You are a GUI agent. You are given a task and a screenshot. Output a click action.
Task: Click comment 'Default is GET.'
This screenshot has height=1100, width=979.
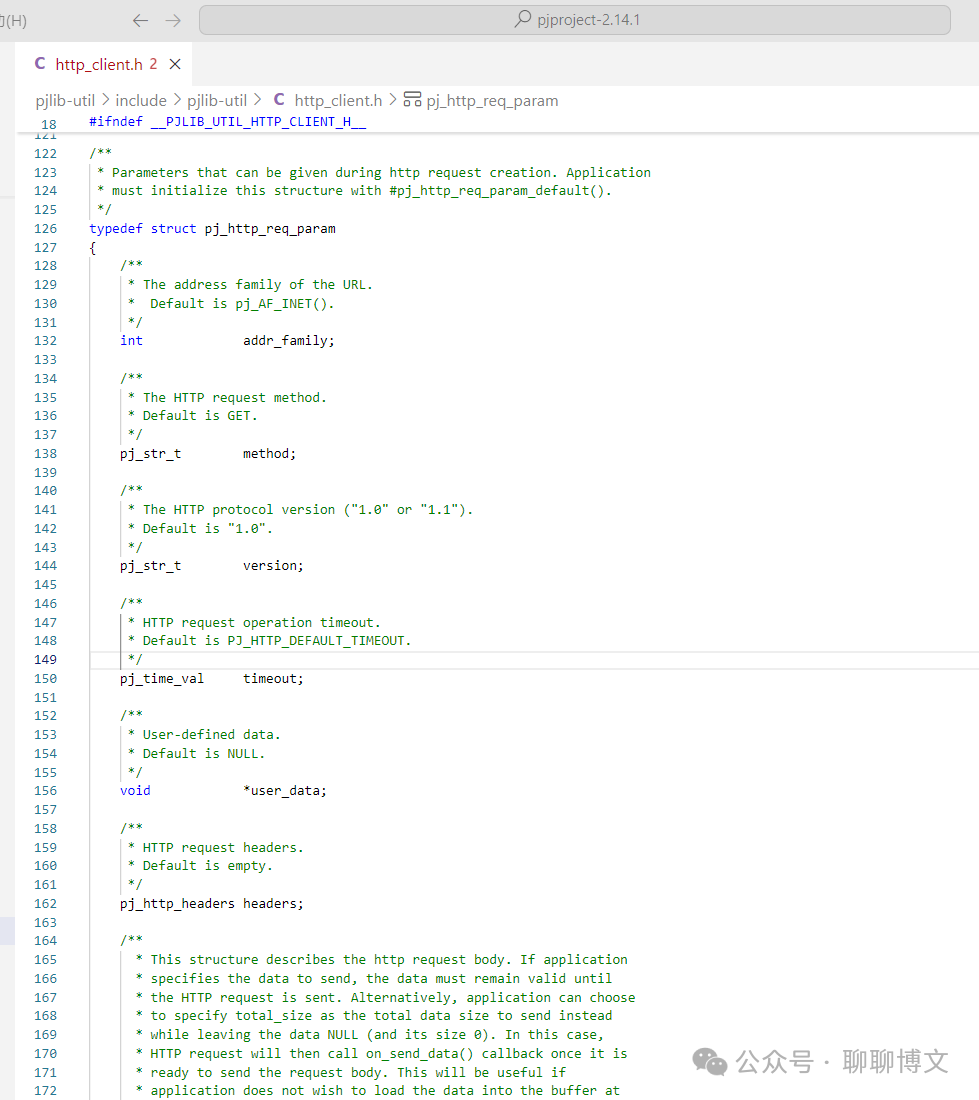click(x=200, y=416)
